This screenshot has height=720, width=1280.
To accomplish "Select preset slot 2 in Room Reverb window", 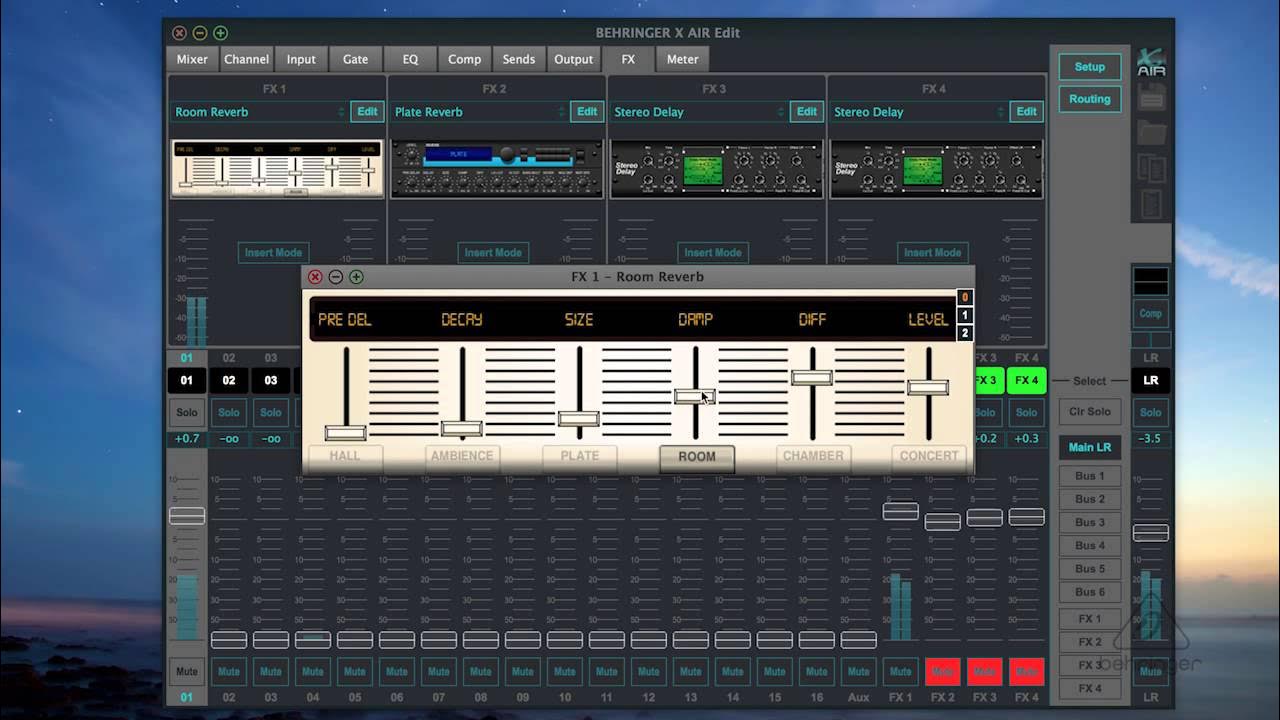I will point(964,333).
